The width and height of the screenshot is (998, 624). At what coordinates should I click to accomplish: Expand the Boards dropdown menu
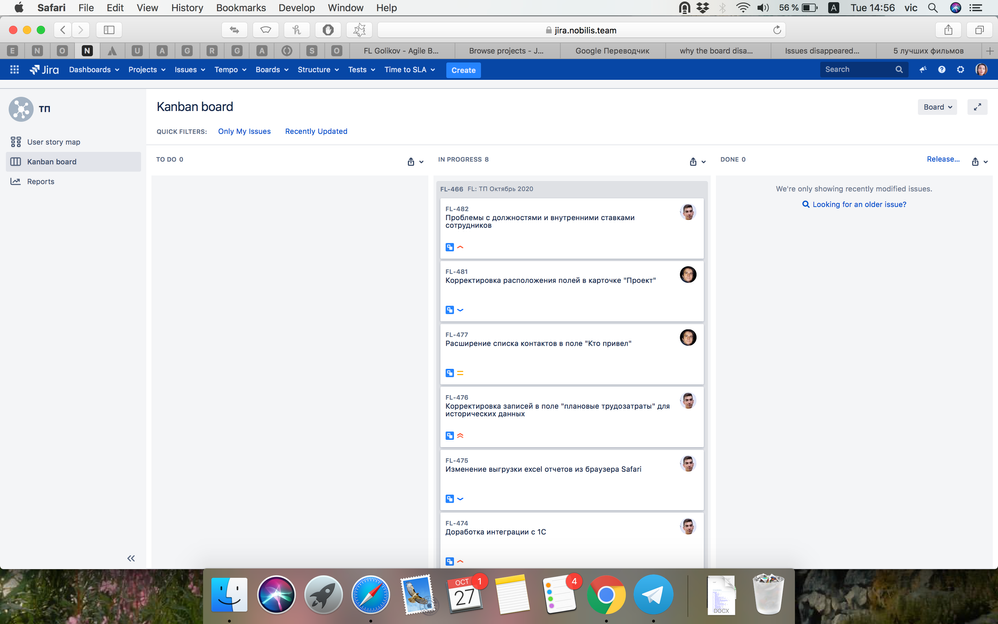tap(272, 69)
